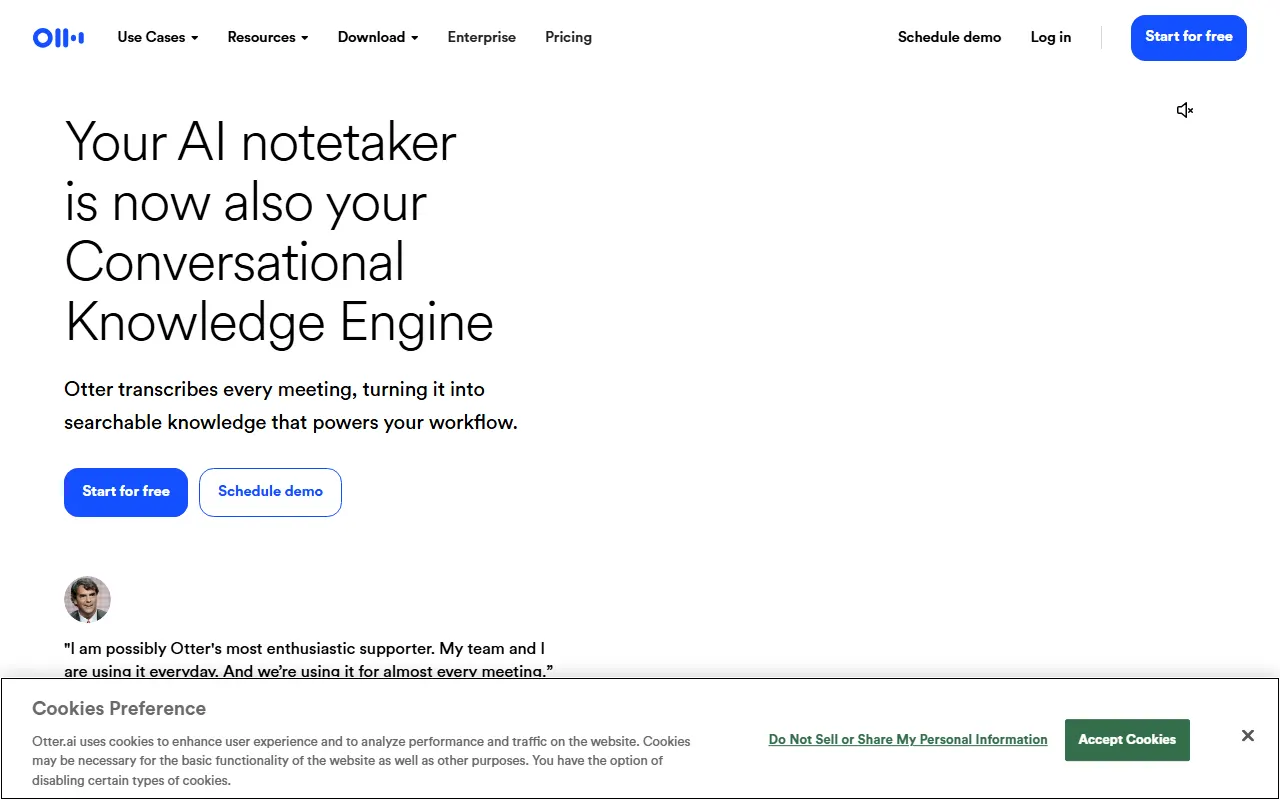Go to the Enterprise page
This screenshot has width=1280, height=800.
tap(482, 37)
